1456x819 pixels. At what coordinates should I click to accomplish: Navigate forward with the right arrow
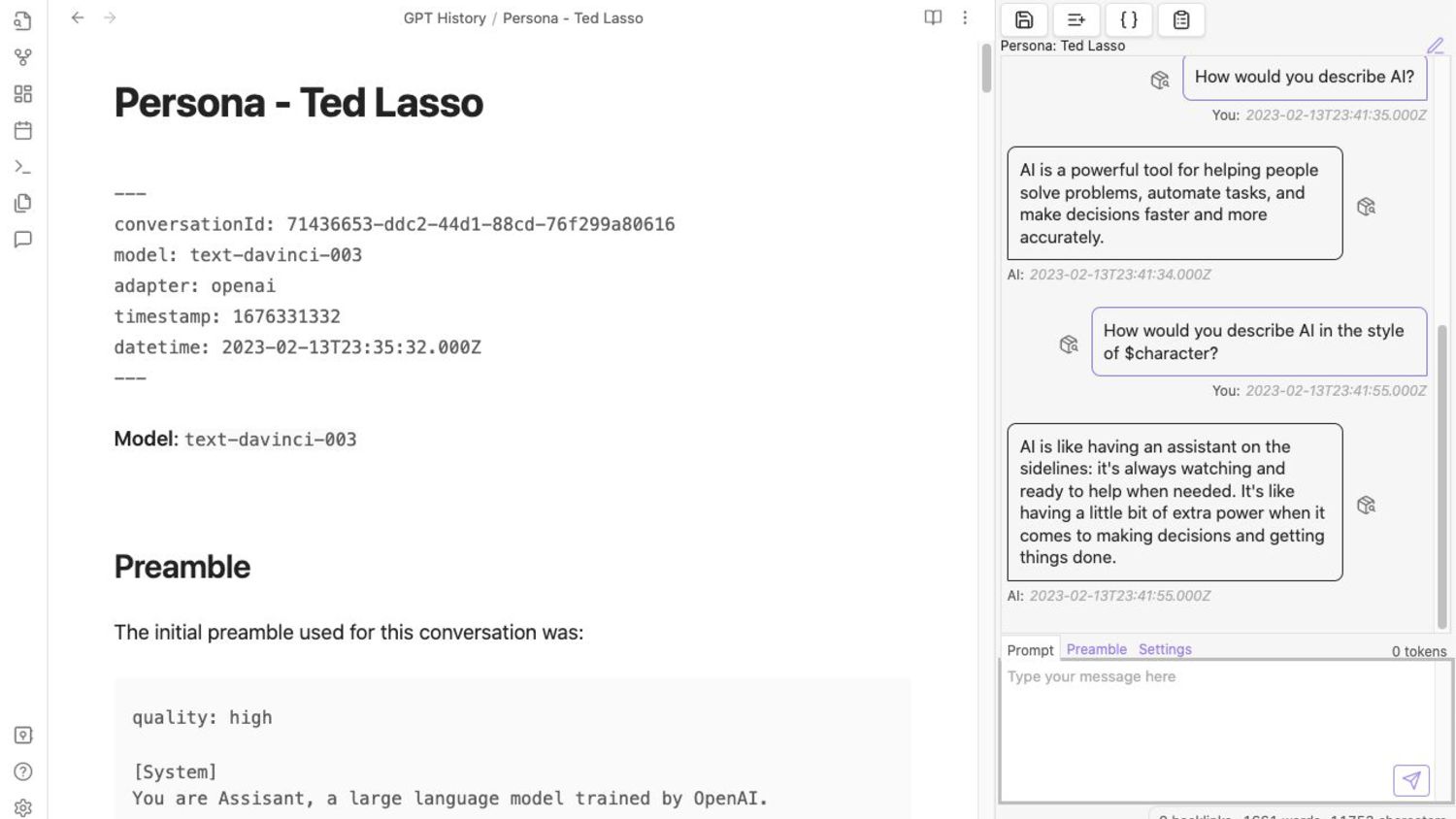coord(110,17)
